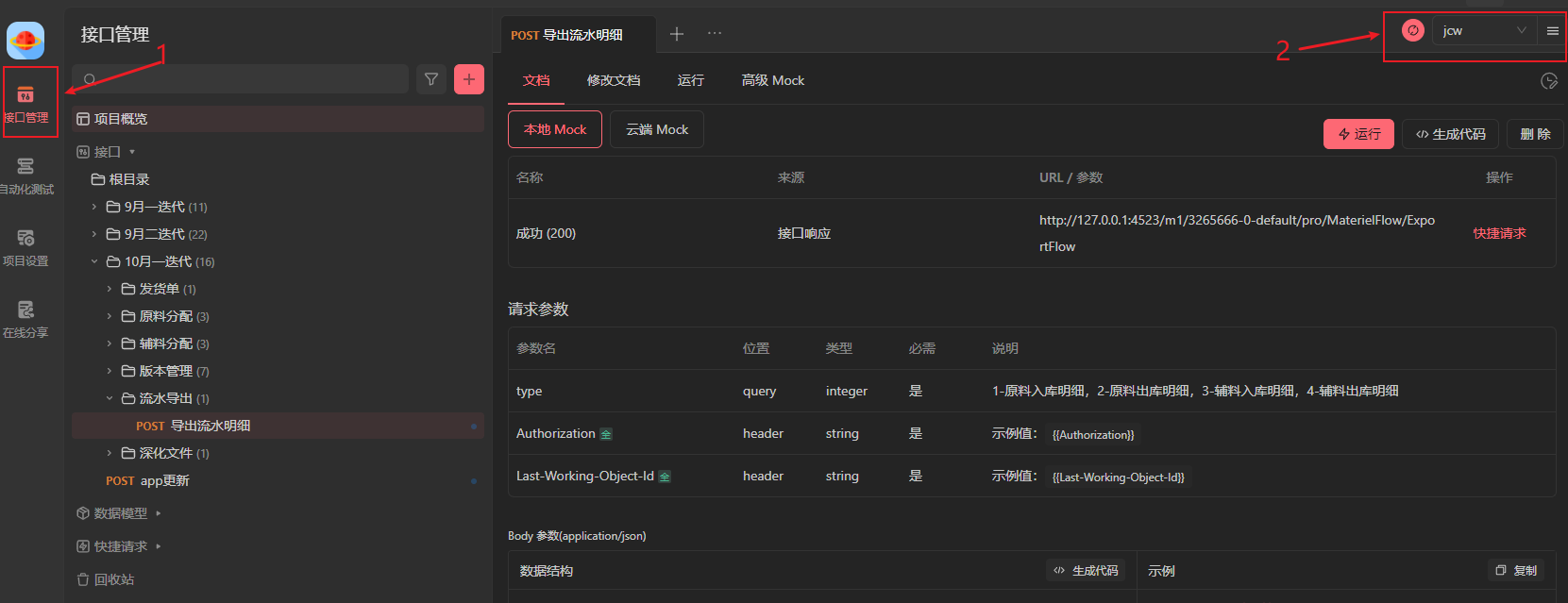The width and height of the screenshot is (1568, 603).
Task: Open 在线分享 in the sidebar
Action: 25,319
